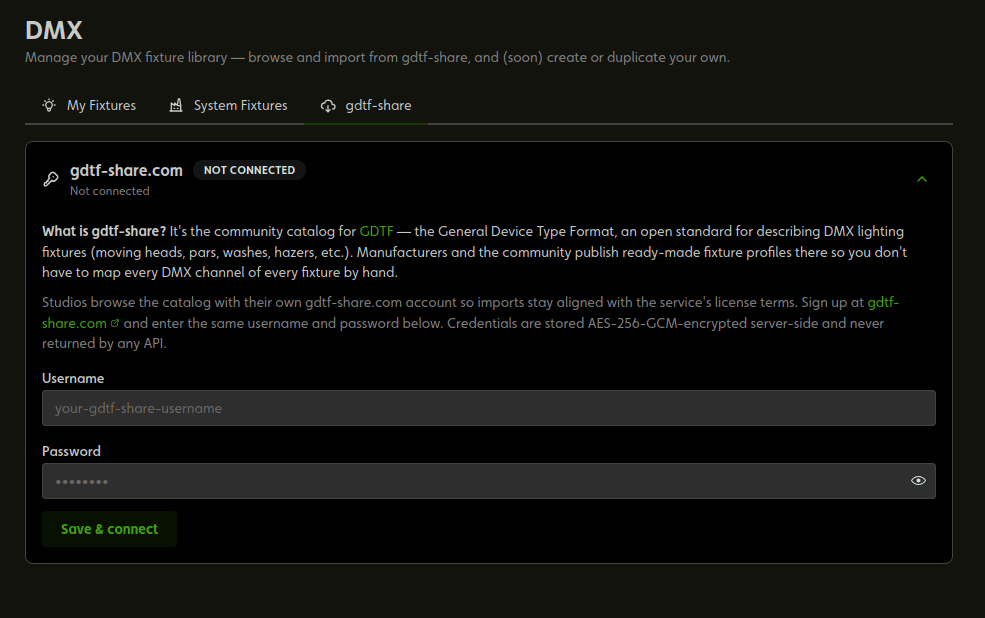Click the DMX page title
The image size is (985, 618).
pyautogui.click(x=54, y=30)
